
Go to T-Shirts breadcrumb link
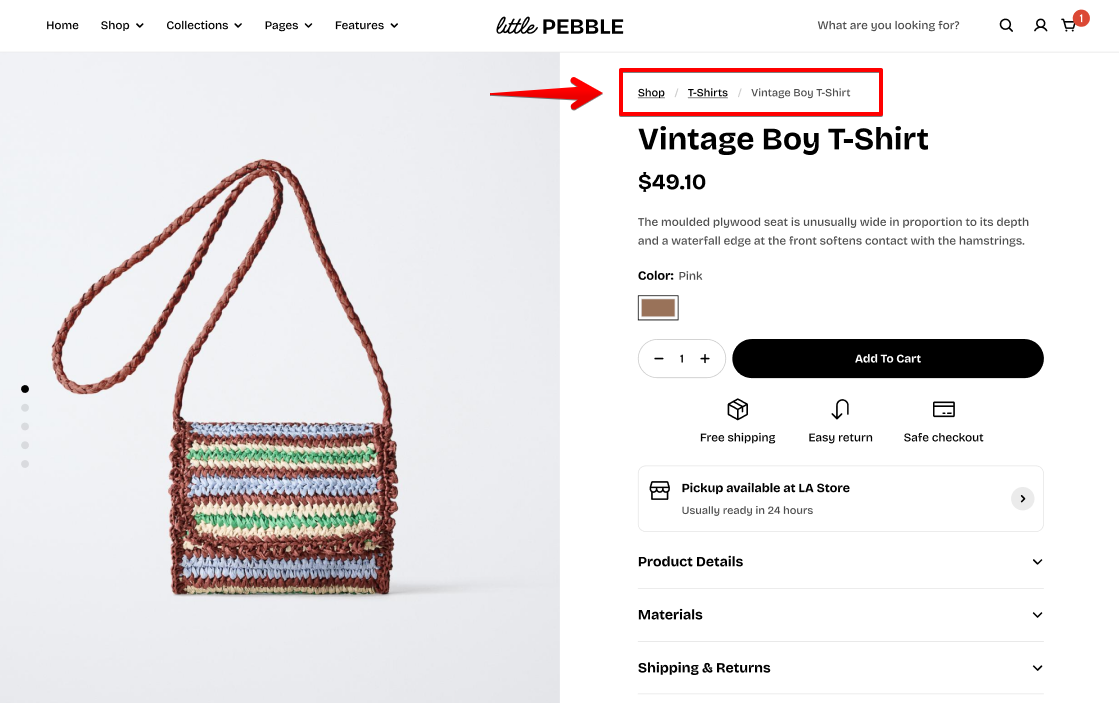[707, 93]
